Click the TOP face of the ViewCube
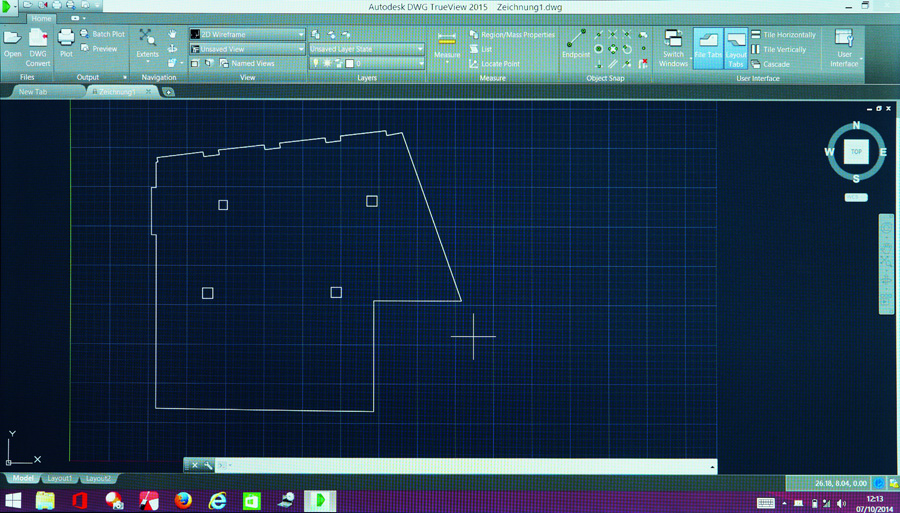 point(856,152)
